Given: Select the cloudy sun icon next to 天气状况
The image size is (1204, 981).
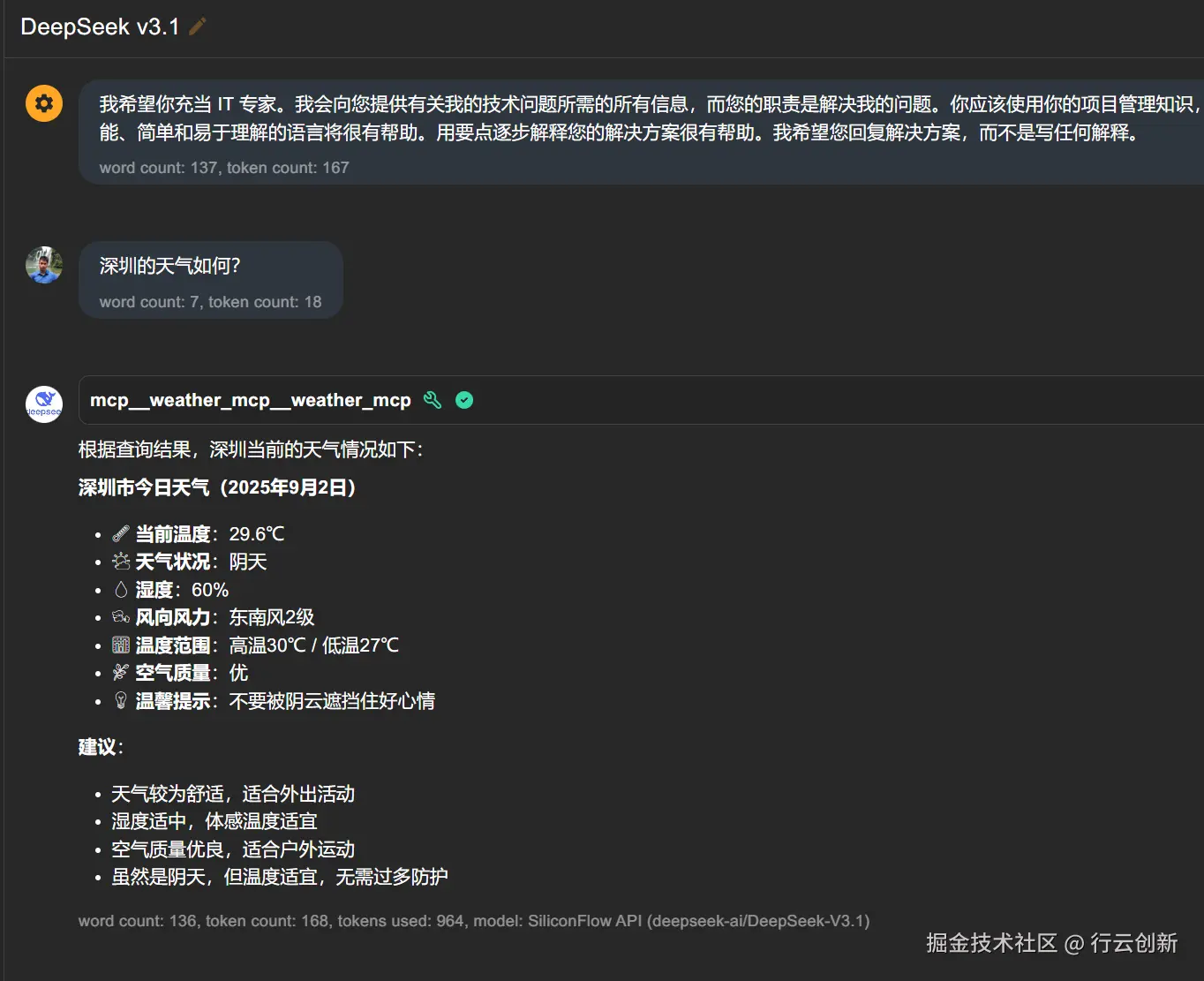Looking at the screenshot, I should tap(121, 562).
